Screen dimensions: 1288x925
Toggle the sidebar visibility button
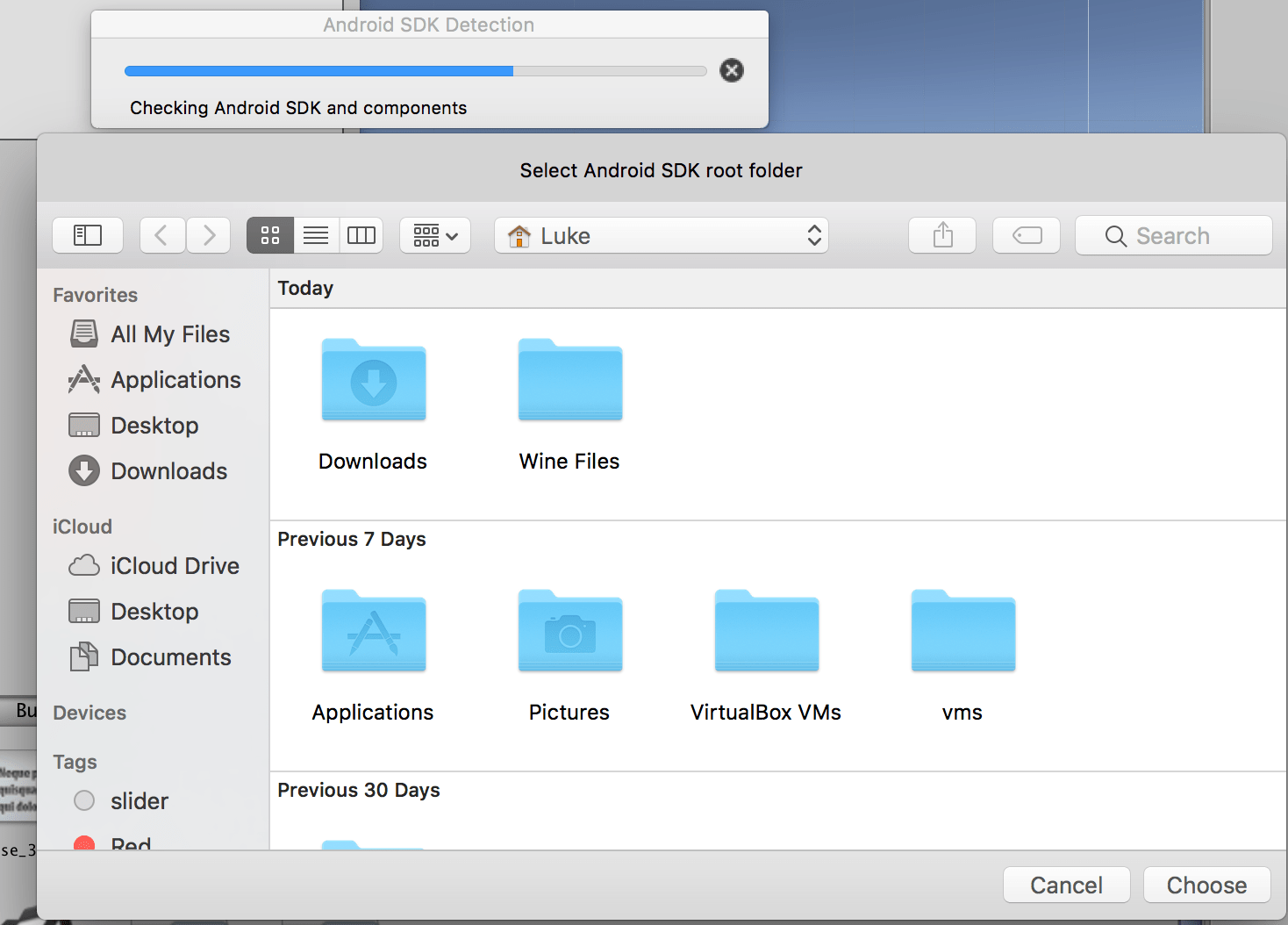tap(87, 235)
